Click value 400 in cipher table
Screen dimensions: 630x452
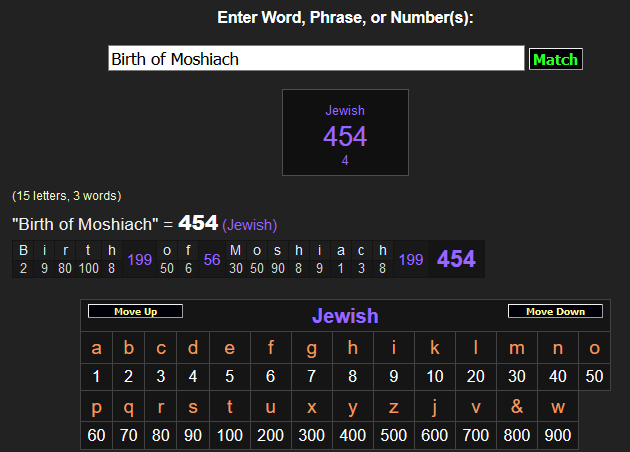(353, 435)
